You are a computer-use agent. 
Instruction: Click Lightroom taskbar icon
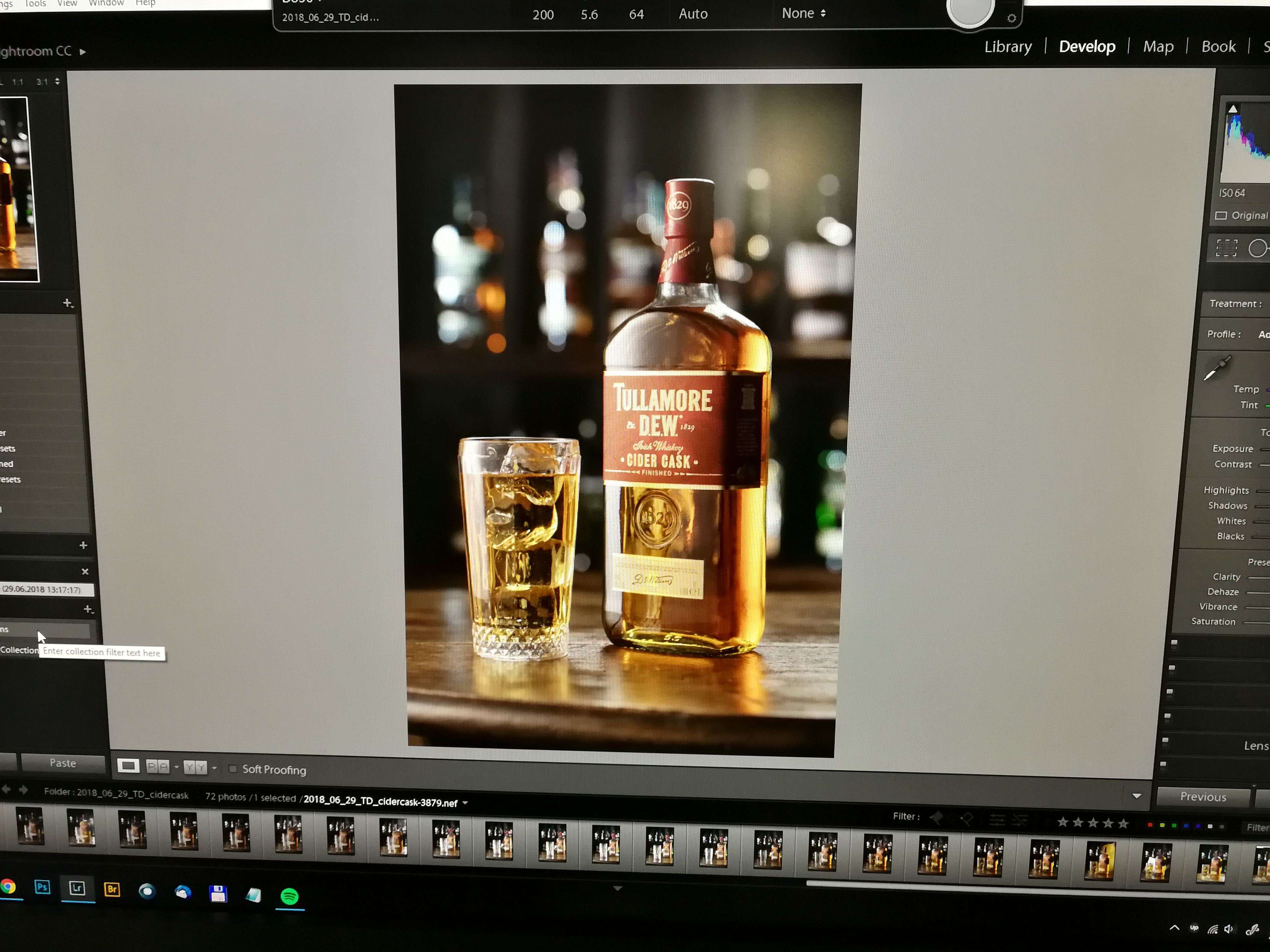pos(77,888)
